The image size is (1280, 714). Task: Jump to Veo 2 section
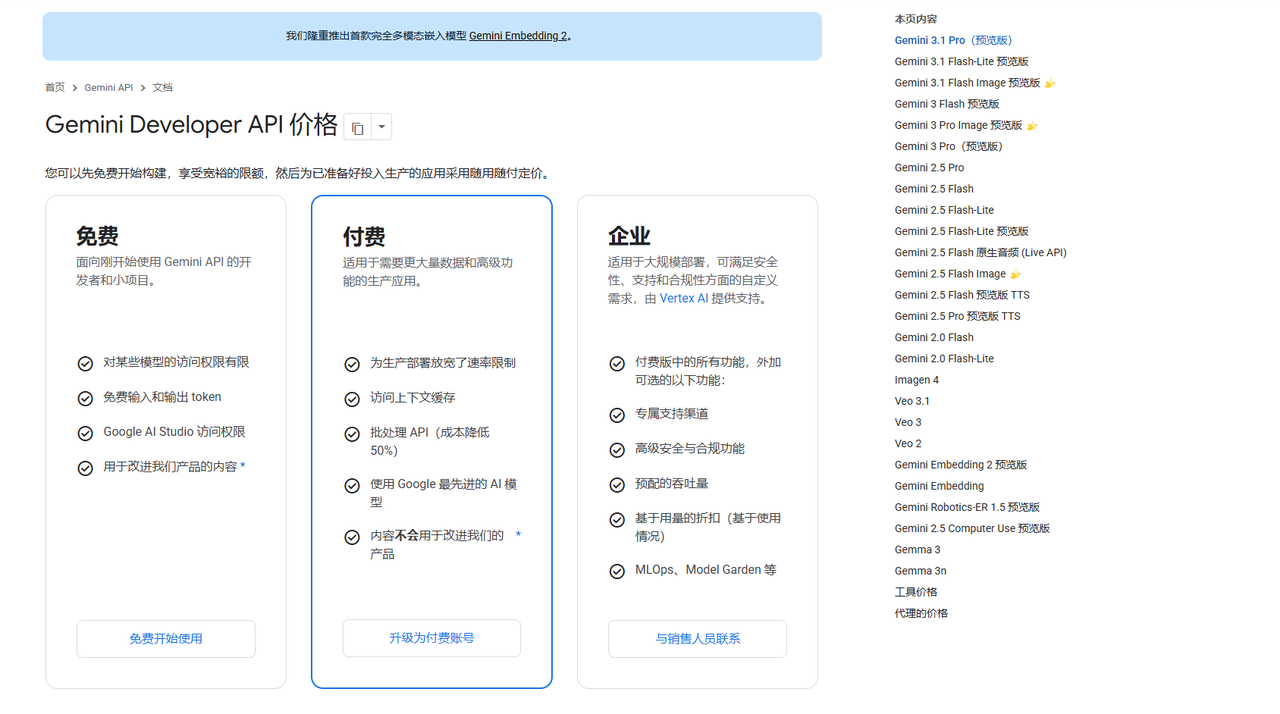click(908, 444)
